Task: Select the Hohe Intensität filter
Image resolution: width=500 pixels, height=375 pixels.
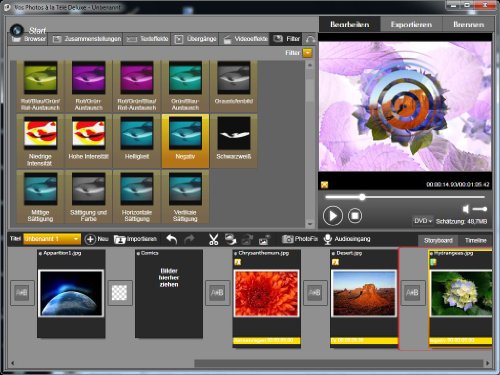Action: 89,141
